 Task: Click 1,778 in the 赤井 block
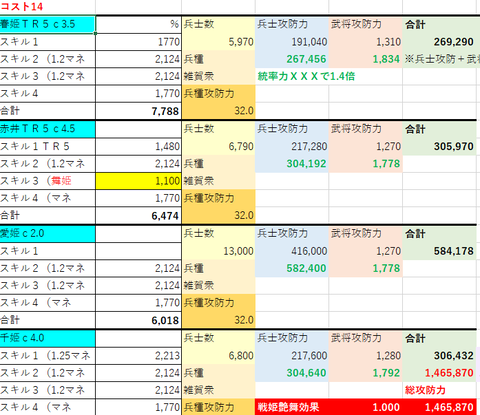pyautogui.click(x=366, y=164)
